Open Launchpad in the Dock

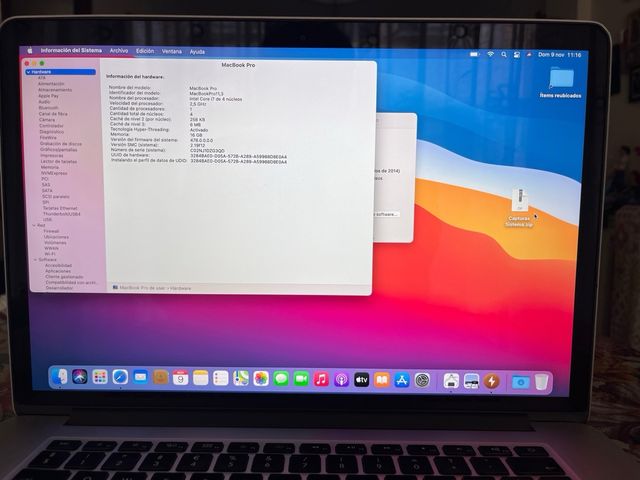click(x=100, y=378)
